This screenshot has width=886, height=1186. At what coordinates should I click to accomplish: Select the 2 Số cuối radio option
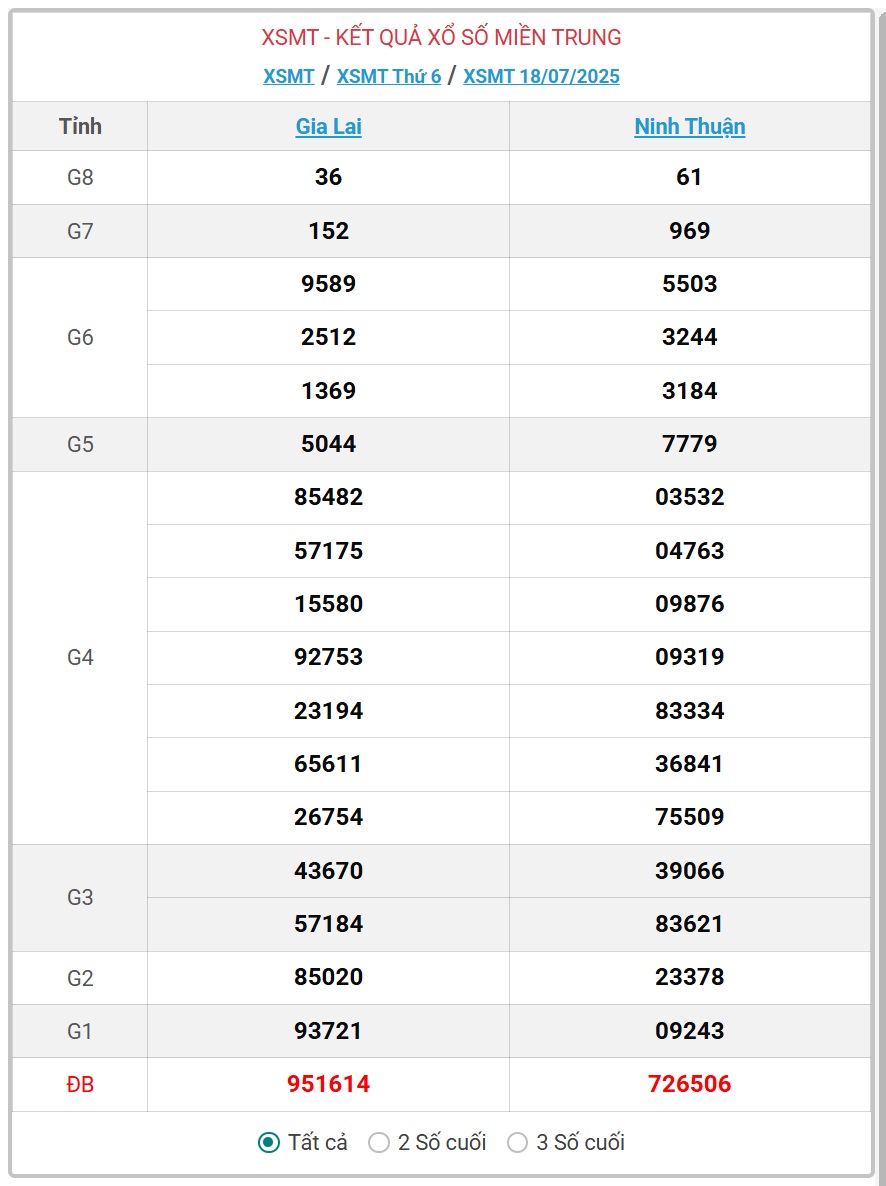[x=378, y=1142]
